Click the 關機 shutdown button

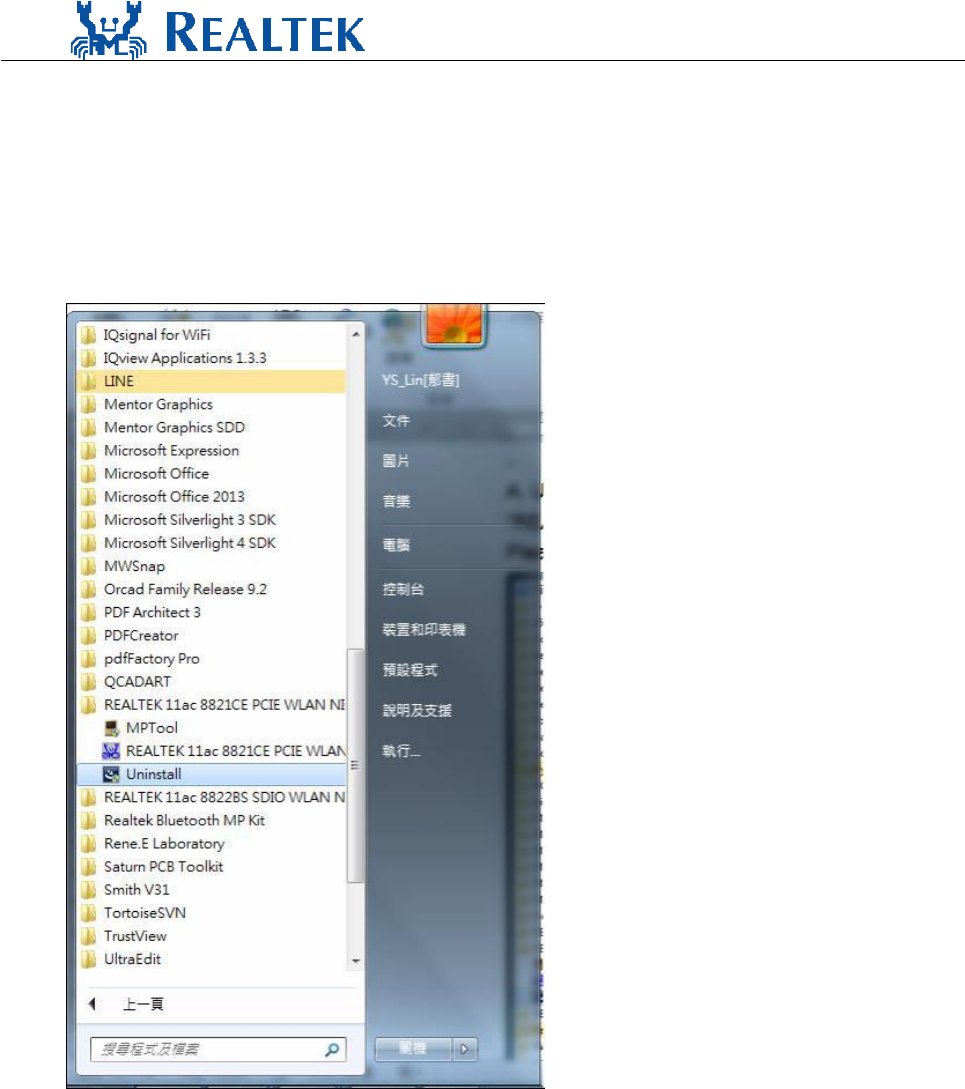click(x=413, y=1049)
